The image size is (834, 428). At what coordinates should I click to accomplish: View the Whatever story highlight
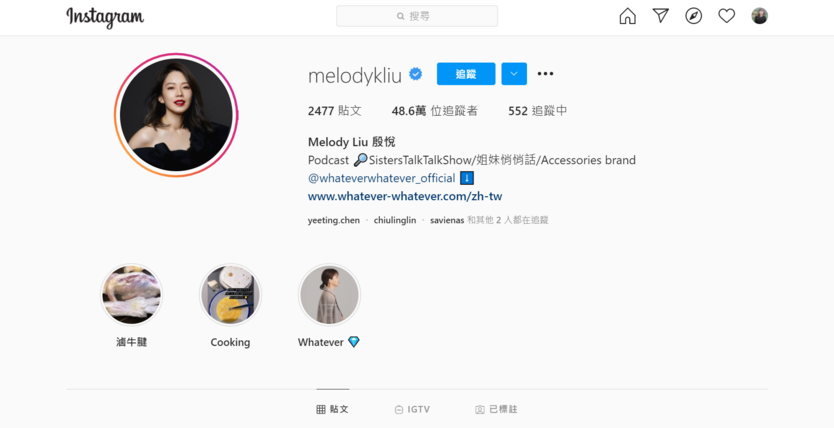tap(329, 295)
